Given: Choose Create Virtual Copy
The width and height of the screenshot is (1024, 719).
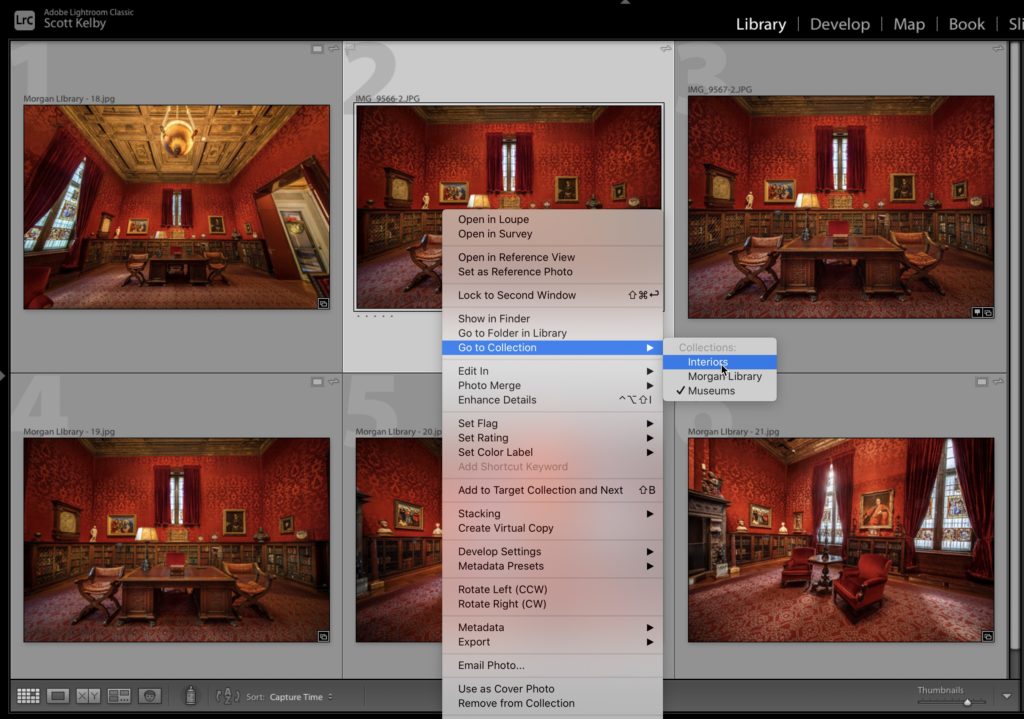Looking at the screenshot, I should coord(552,528).
